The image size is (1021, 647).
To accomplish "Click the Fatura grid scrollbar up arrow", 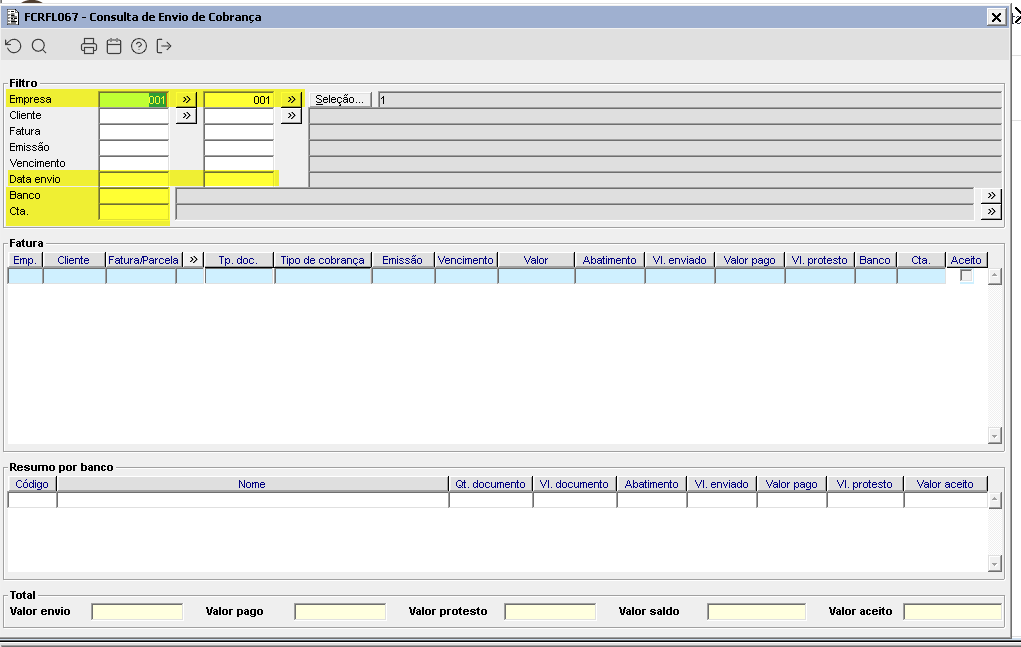I will click(x=994, y=277).
